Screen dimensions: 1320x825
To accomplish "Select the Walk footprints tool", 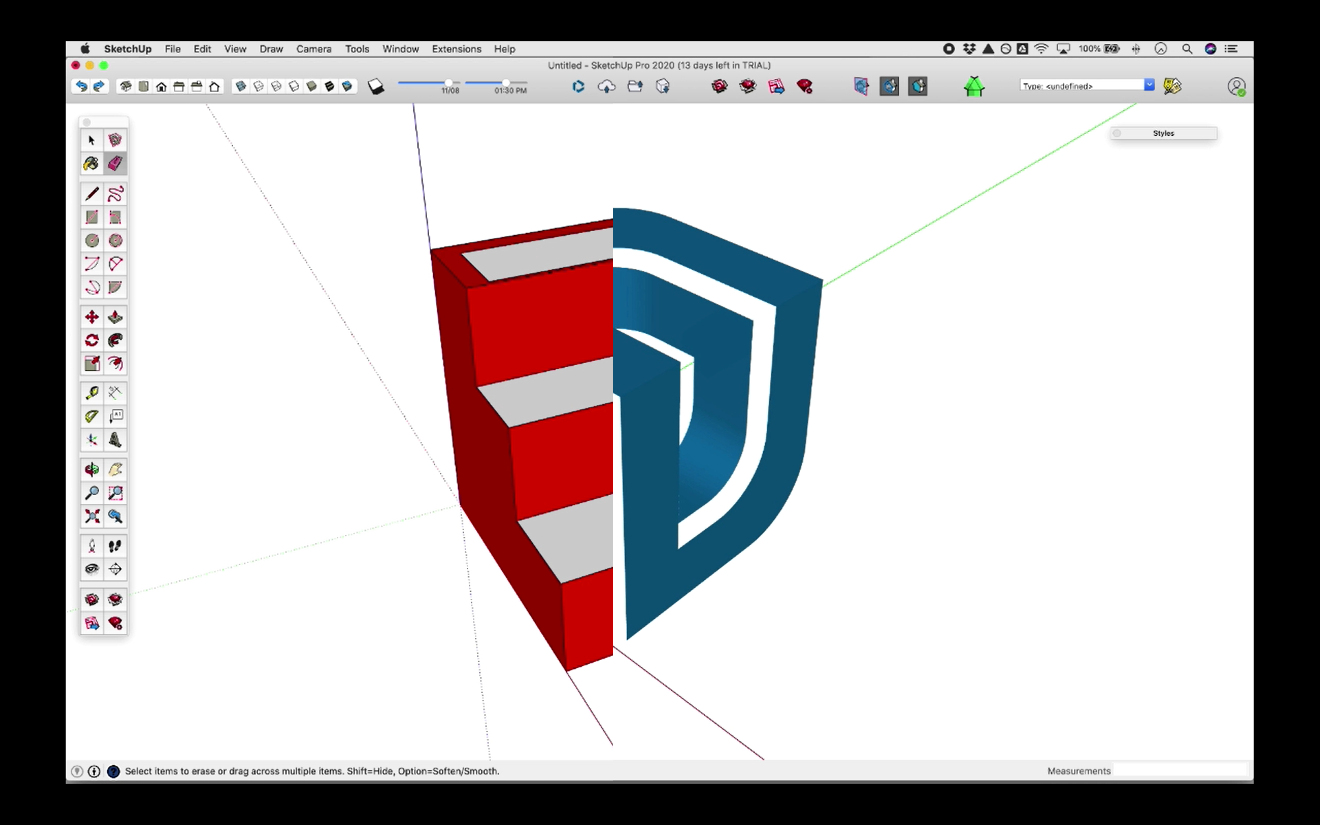I will coord(115,546).
